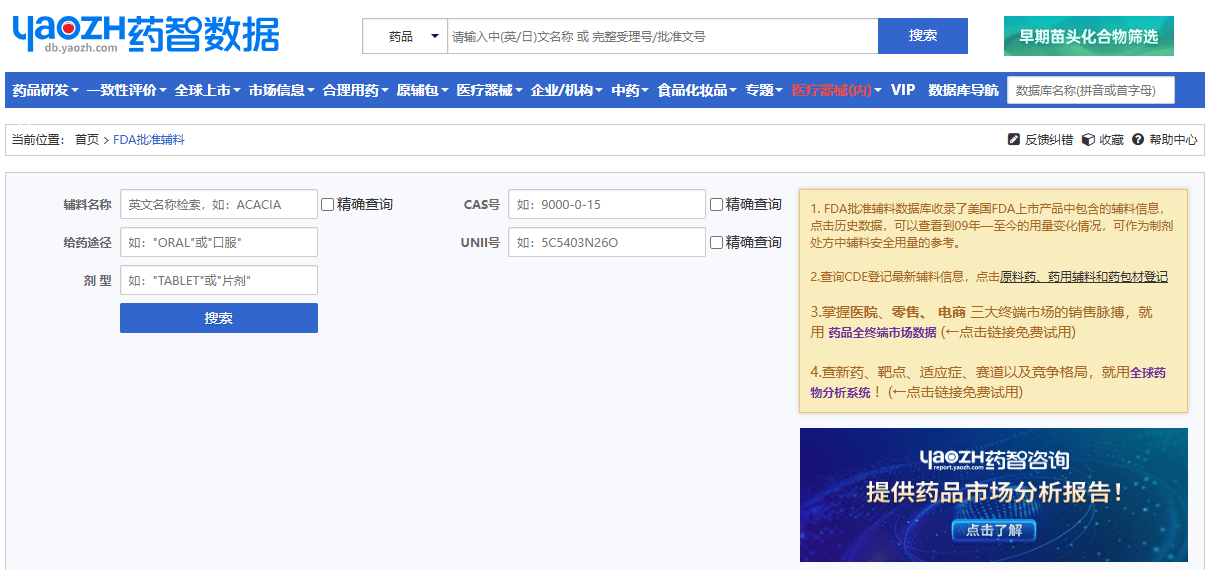Expand the 原辅包 menu
This screenshot has width=1207, height=570.
tap(422, 90)
